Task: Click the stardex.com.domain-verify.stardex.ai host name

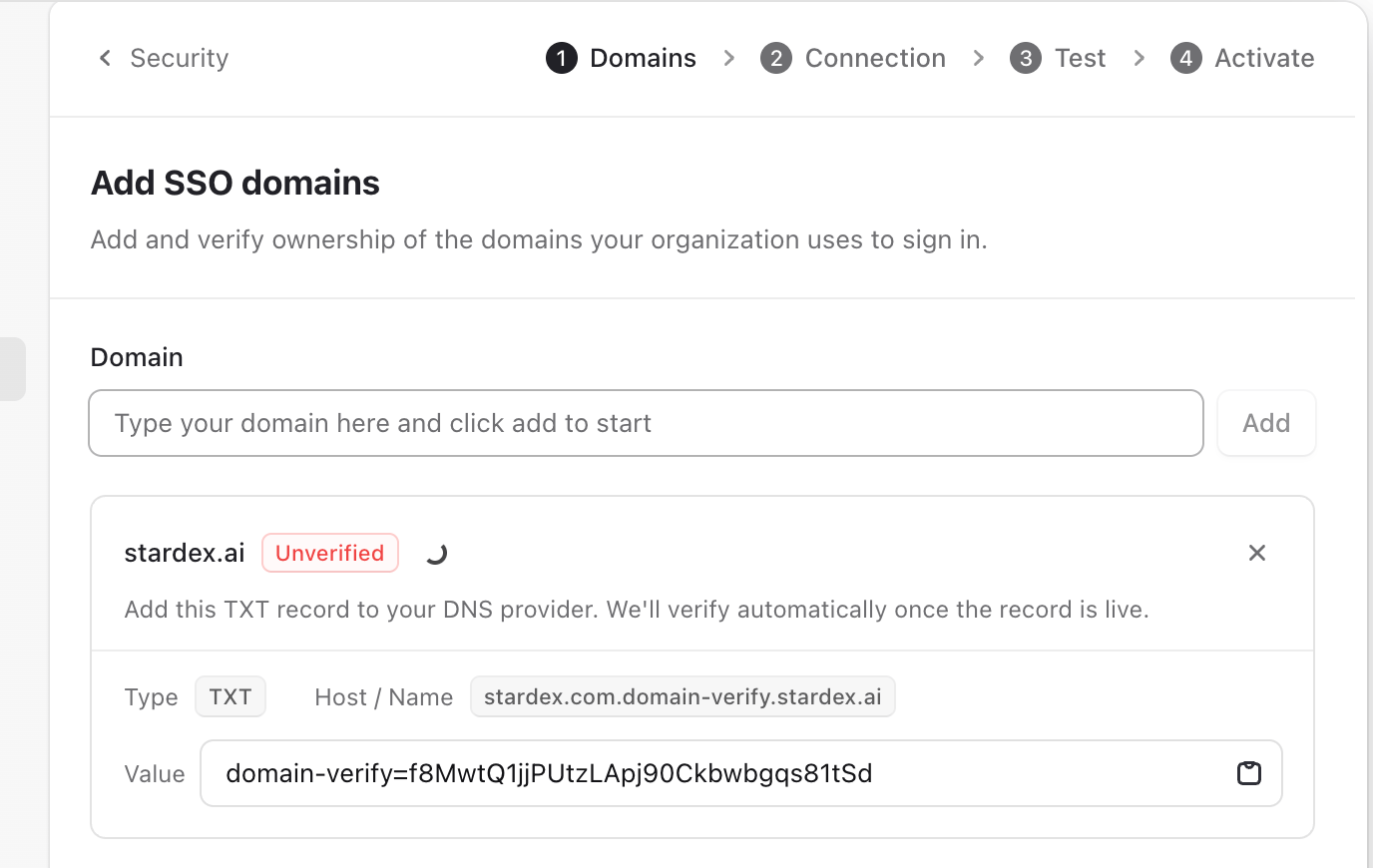Action: tap(683, 696)
